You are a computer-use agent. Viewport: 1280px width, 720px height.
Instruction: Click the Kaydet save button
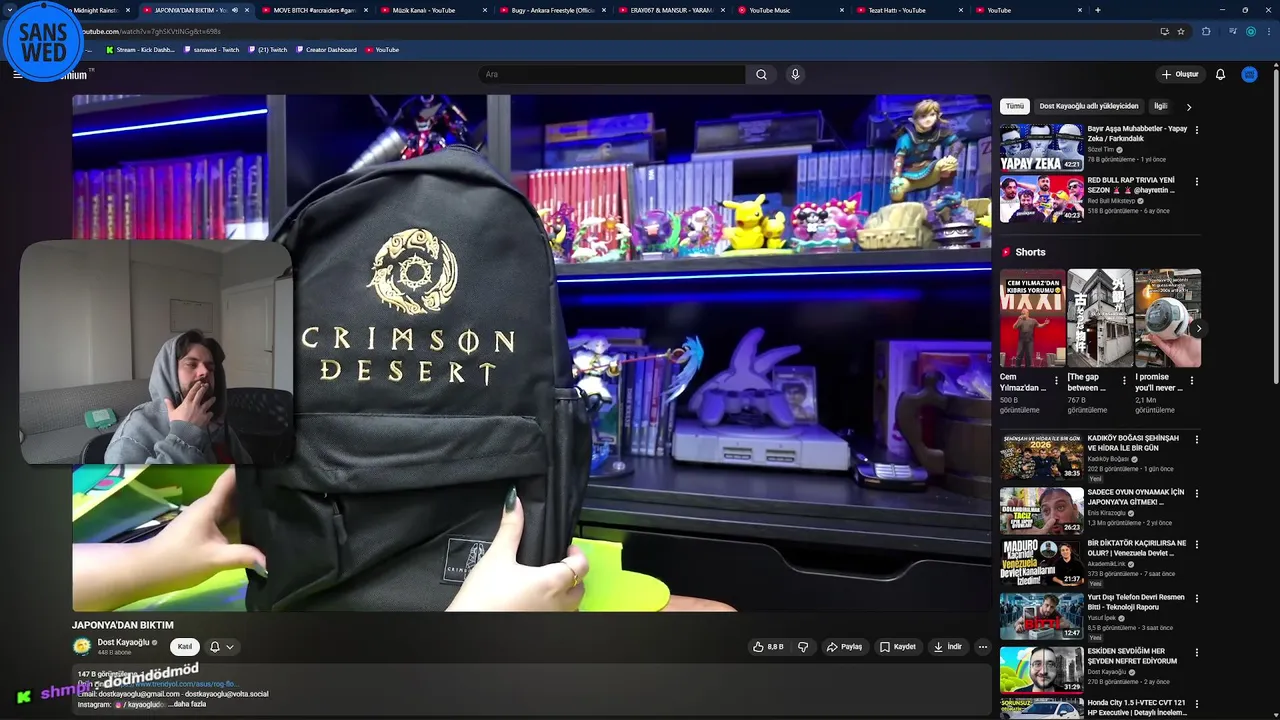click(898, 647)
